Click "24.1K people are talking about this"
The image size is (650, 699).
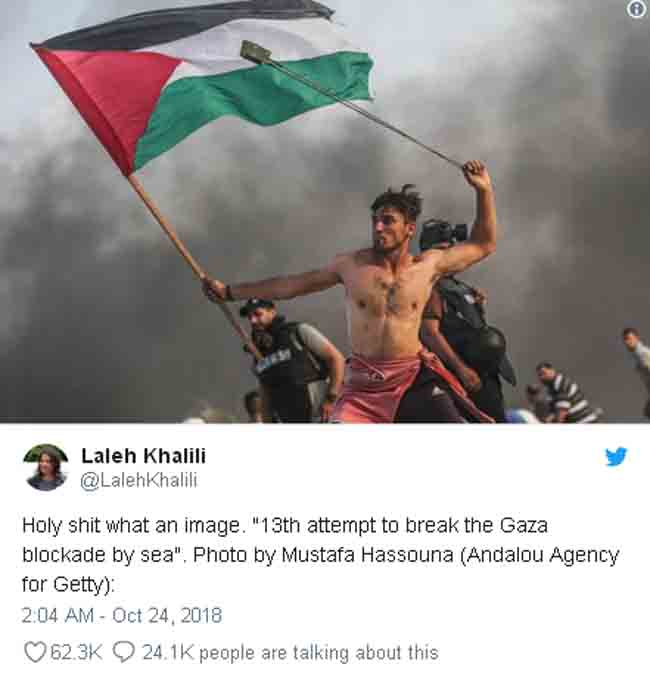coord(290,653)
